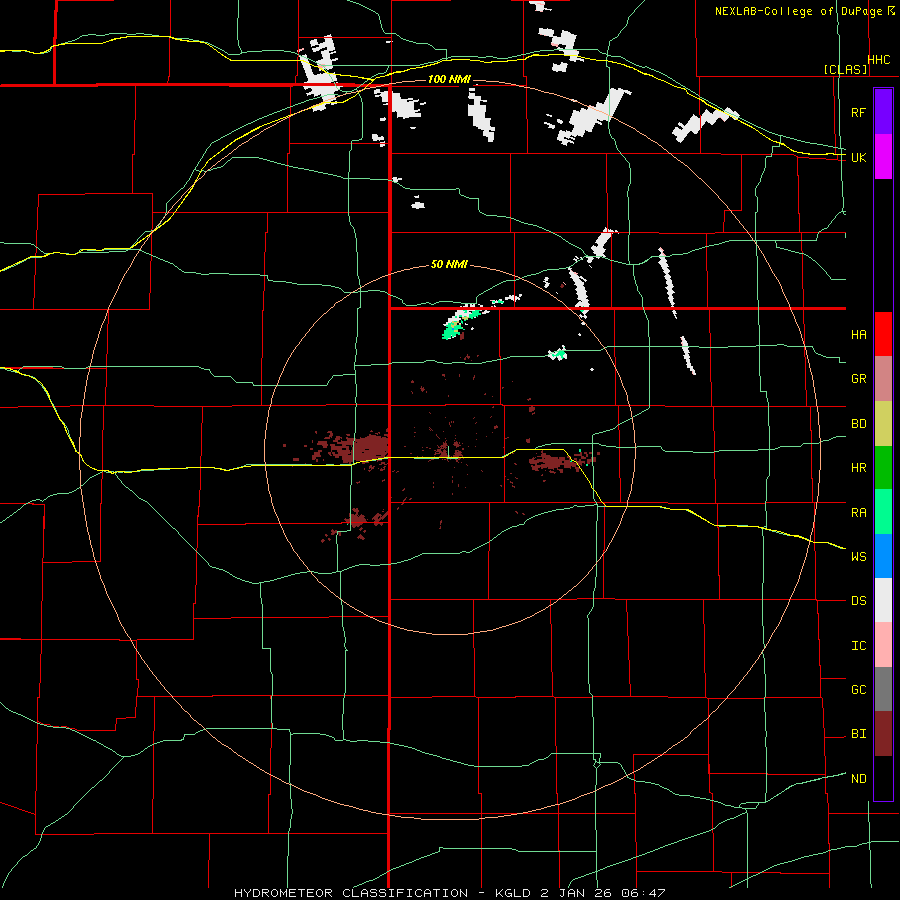Click the [CLAS] units label

[845, 69]
